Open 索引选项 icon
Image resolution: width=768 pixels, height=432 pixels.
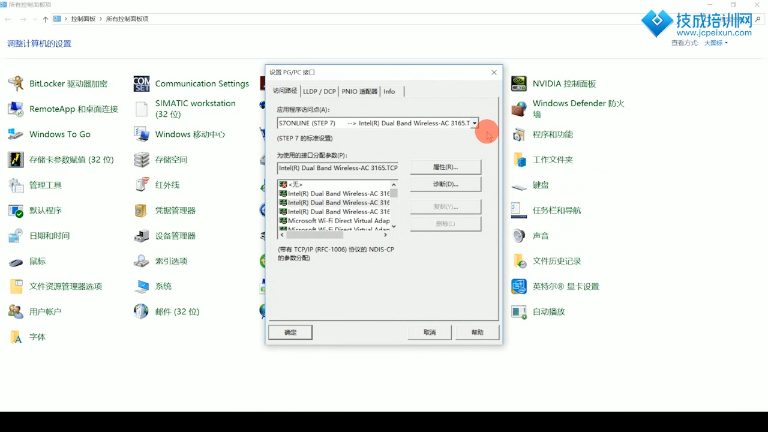point(142,261)
